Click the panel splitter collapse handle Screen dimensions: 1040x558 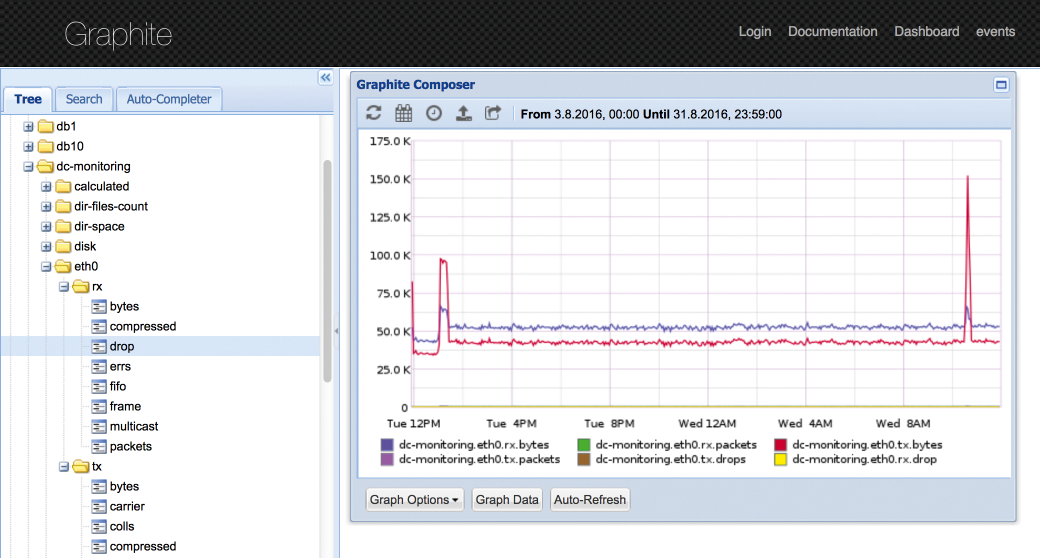(x=336, y=330)
